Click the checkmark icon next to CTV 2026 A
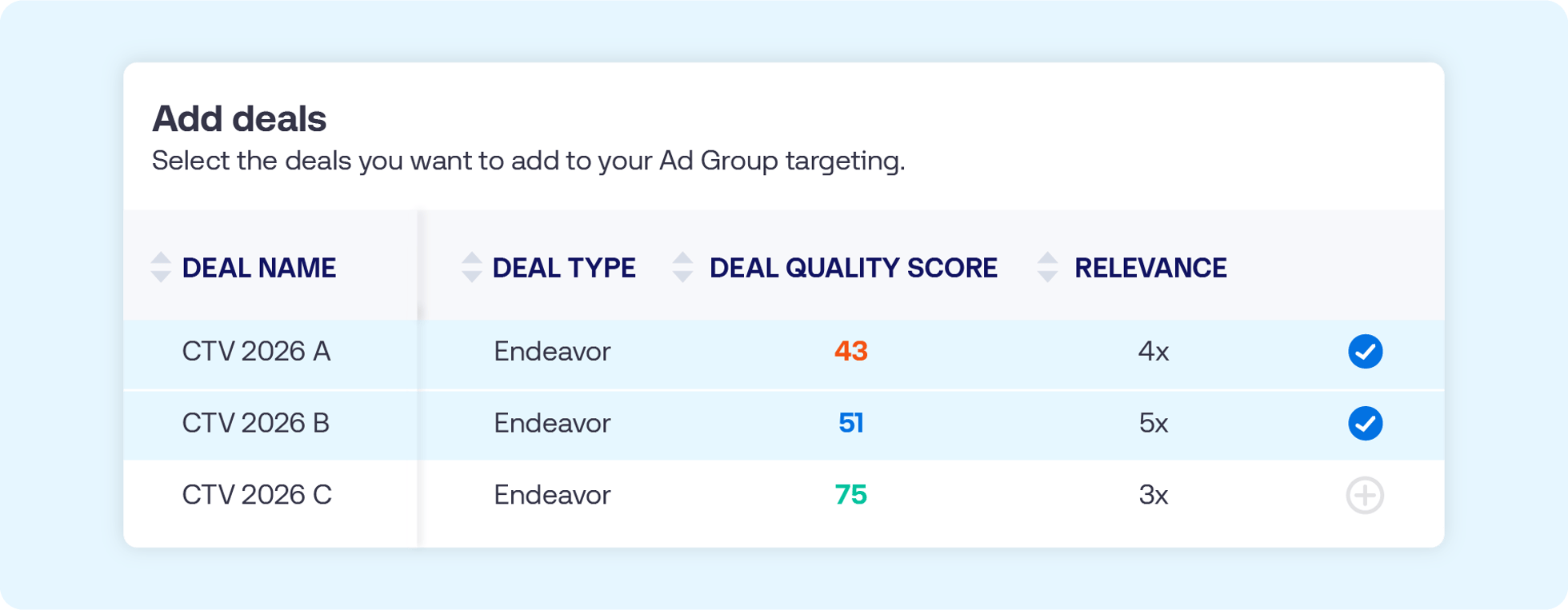This screenshot has height=610, width=1568. click(x=1366, y=351)
